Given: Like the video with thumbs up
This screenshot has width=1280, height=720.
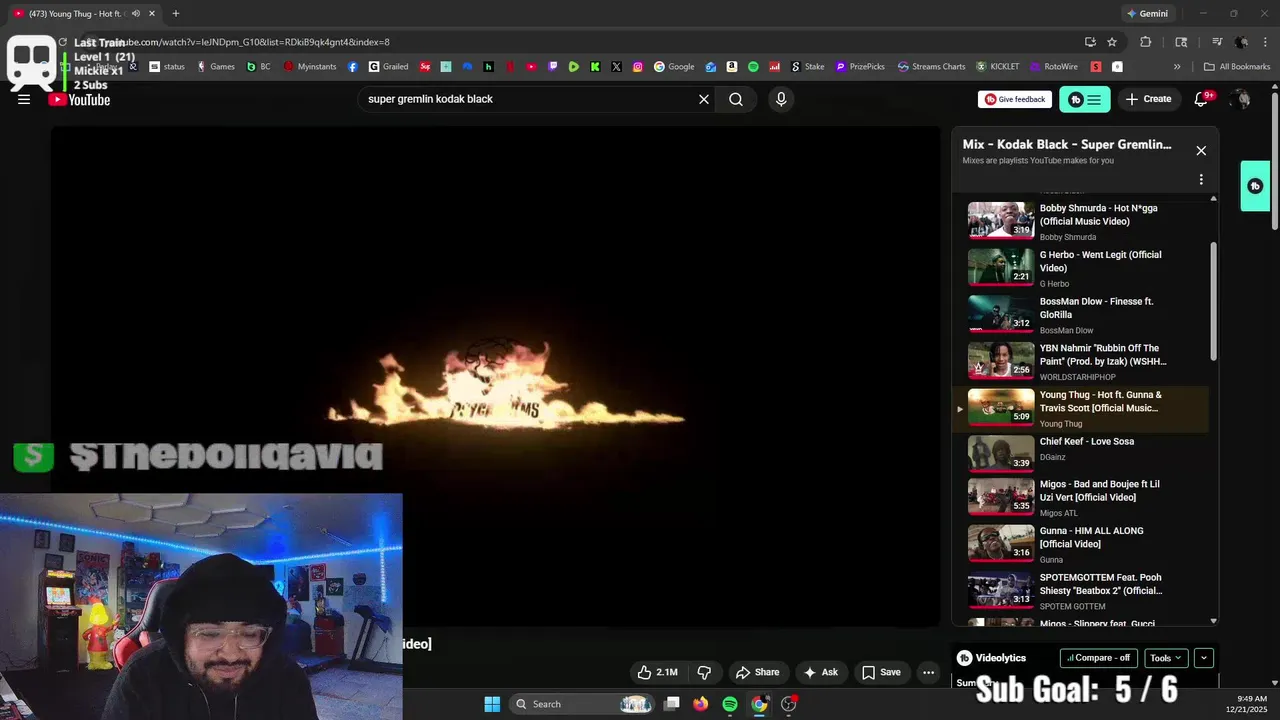Looking at the screenshot, I should pyautogui.click(x=657, y=672).
